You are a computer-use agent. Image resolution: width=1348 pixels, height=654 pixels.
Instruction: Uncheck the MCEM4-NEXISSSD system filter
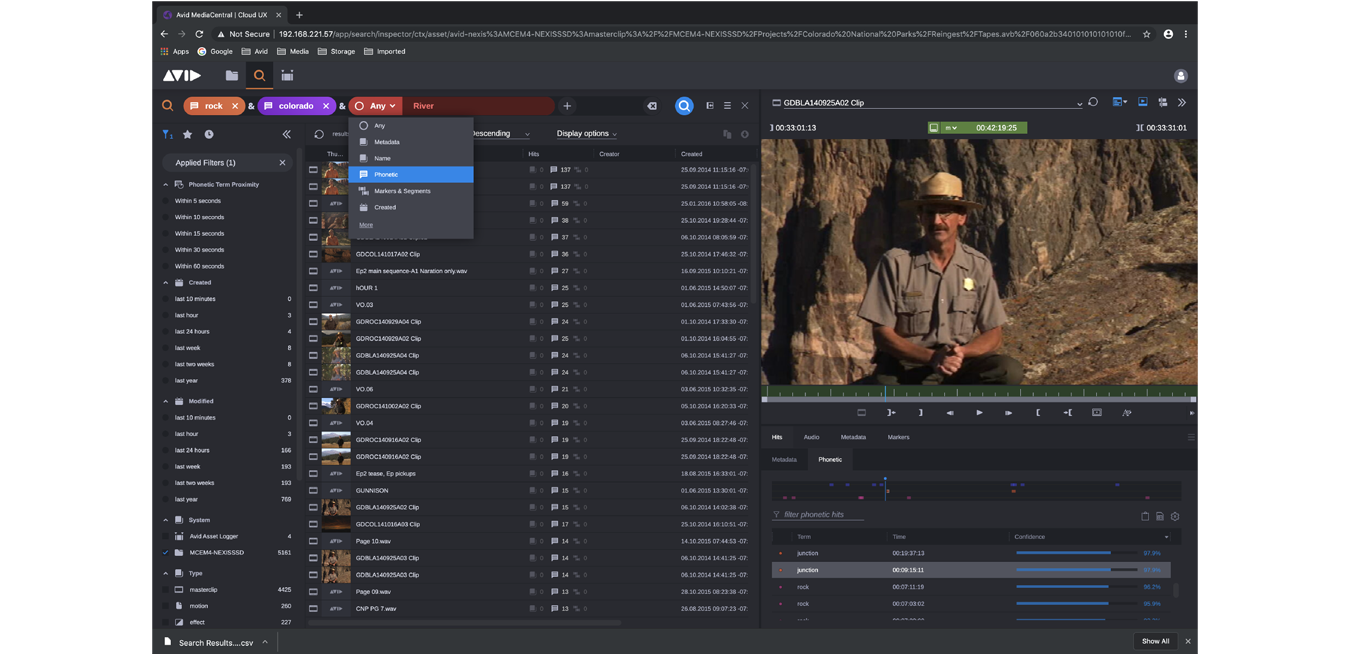166,552
